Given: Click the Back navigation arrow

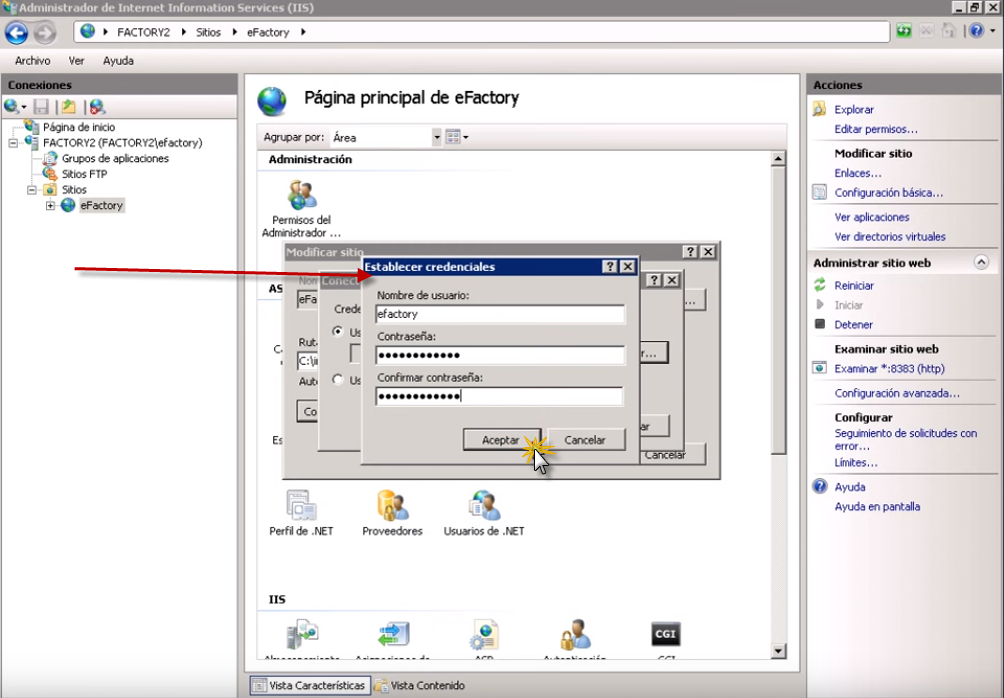Looking at the screenshot, I should 17,33.
